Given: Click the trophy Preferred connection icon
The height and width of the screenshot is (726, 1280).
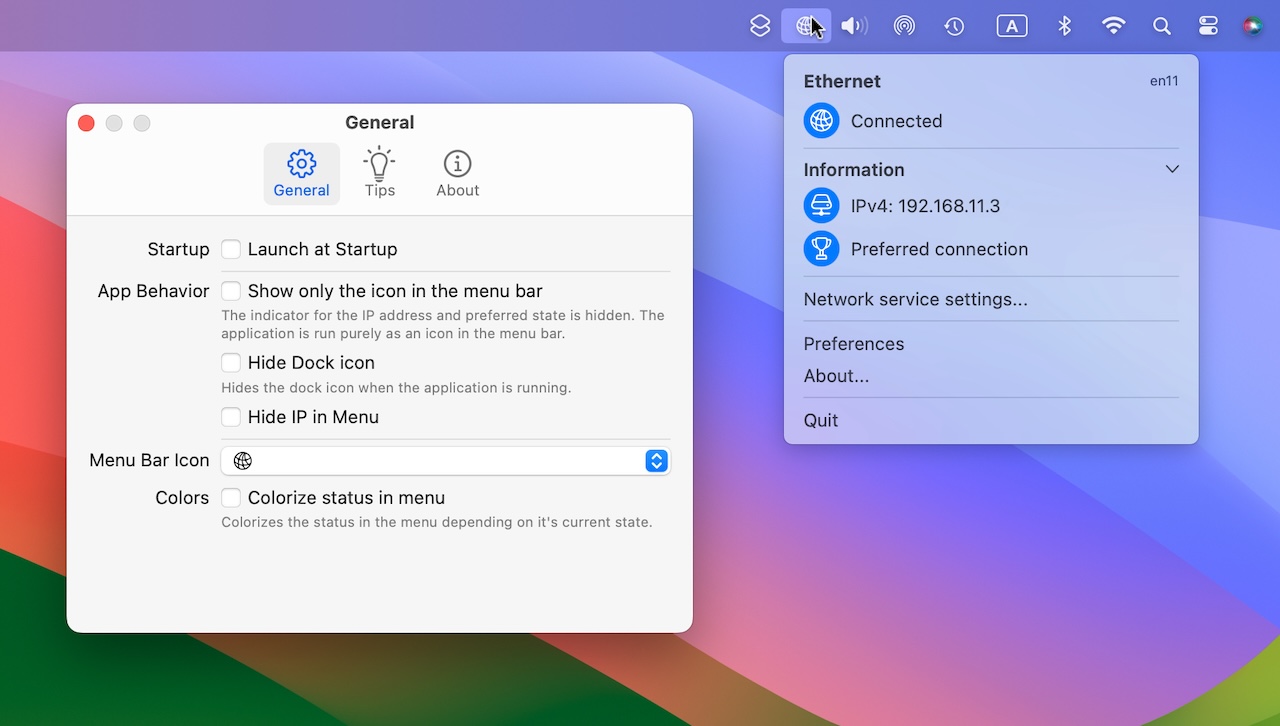Looking at the screenshot, I should 821,249.
